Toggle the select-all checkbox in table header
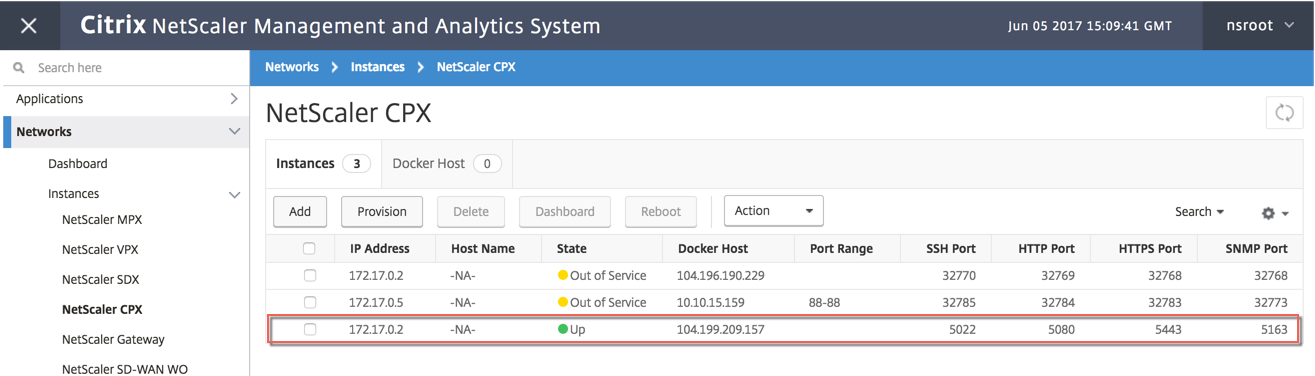The width and height of the screenshot is (1315, 376). click(309, 248)
